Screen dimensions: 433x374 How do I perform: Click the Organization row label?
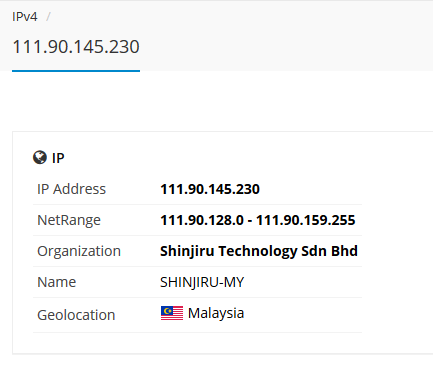(79, 251)
